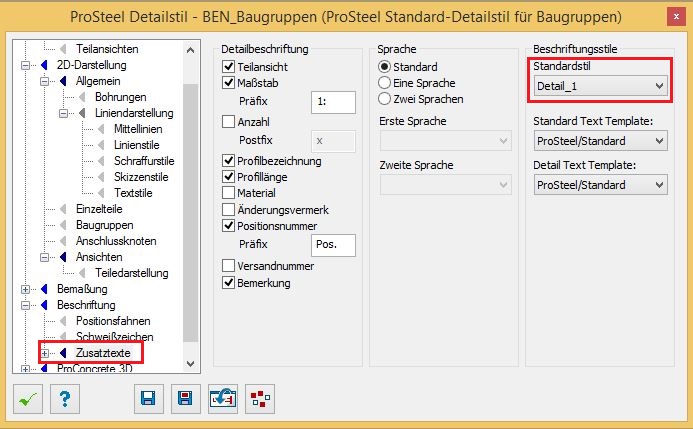Click blue arrow icon beside Ansichten

pos(63,257)
